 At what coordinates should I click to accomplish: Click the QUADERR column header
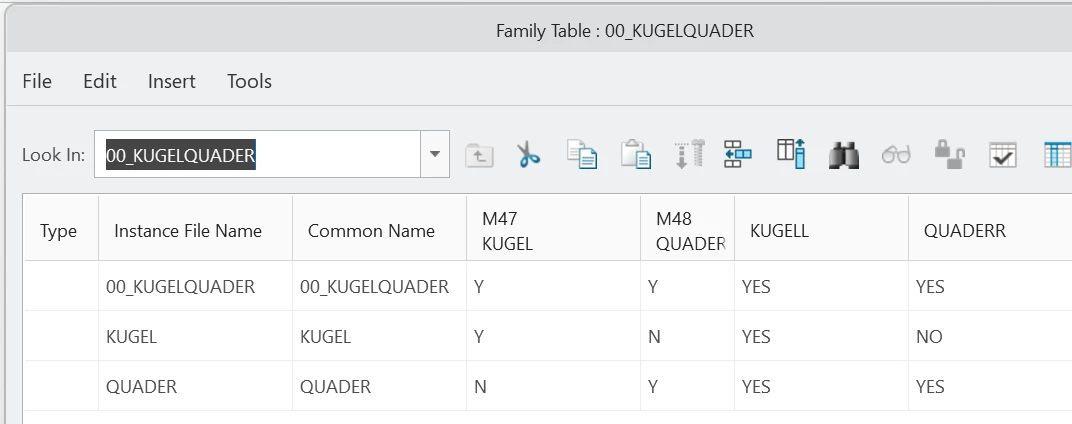tap(990, 228)
